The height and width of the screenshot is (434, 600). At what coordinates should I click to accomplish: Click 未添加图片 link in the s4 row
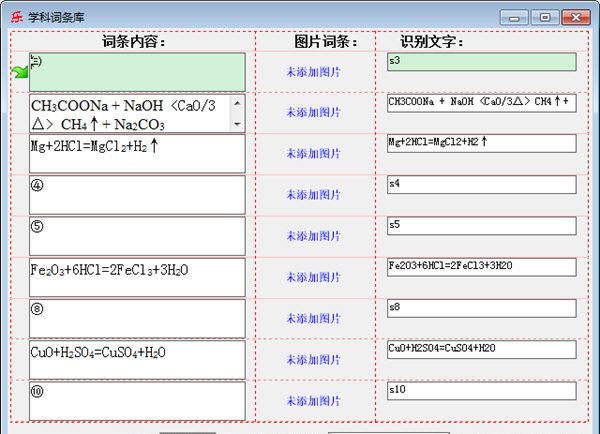point(313,195)
